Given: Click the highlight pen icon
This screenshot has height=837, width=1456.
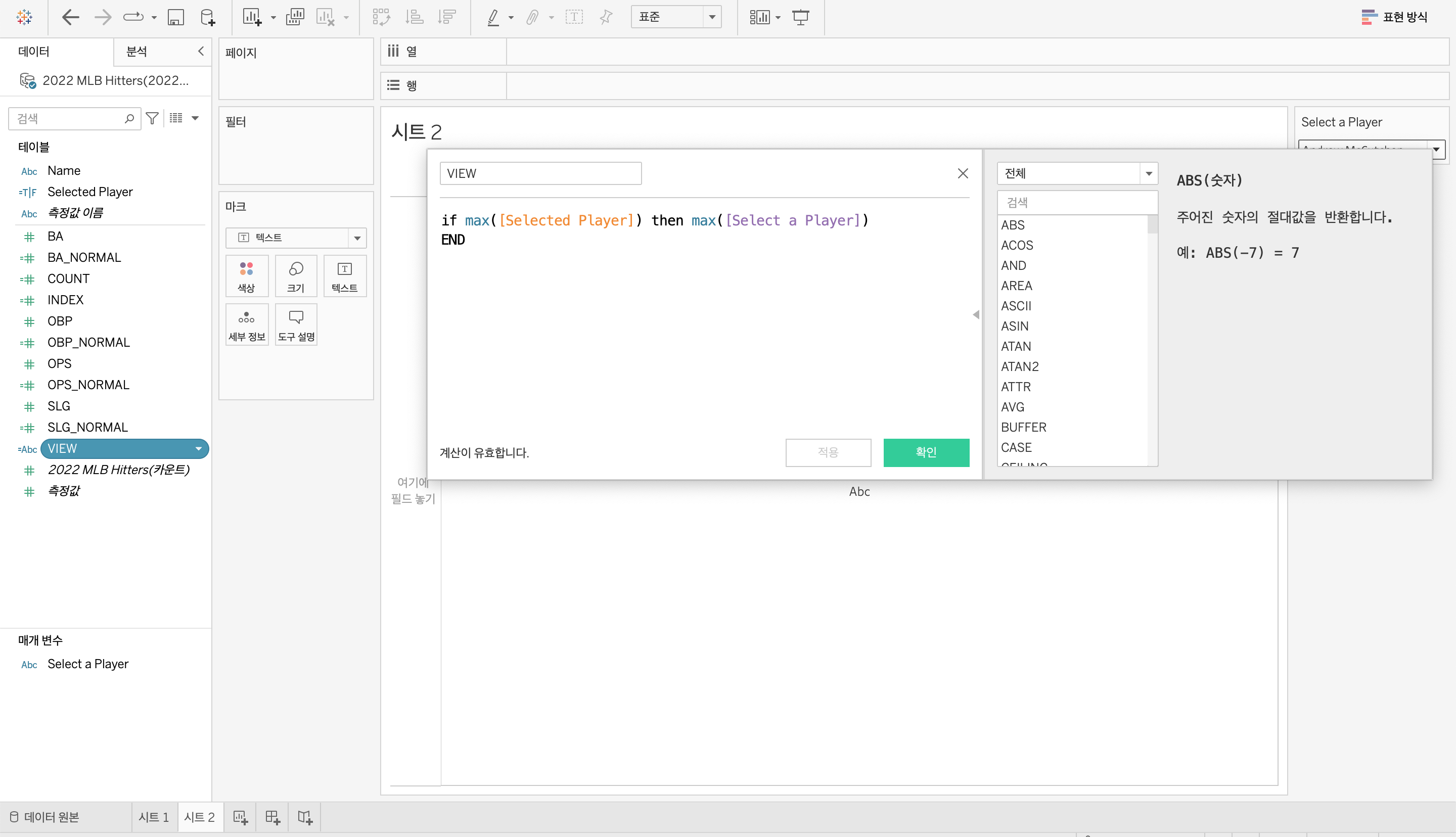Looking at the screenshot, I should coord(493,17).
